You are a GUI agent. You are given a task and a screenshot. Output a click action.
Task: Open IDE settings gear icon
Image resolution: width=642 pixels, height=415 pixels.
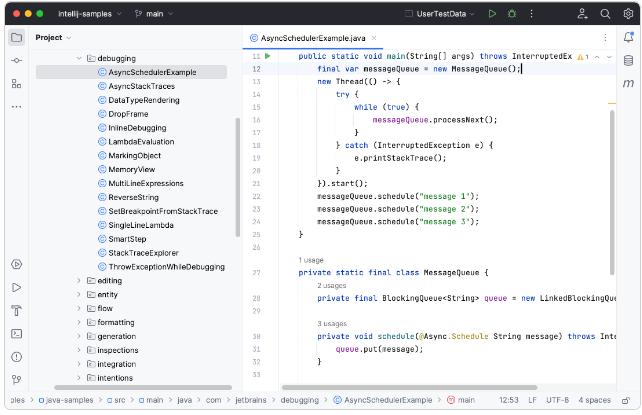628,14
